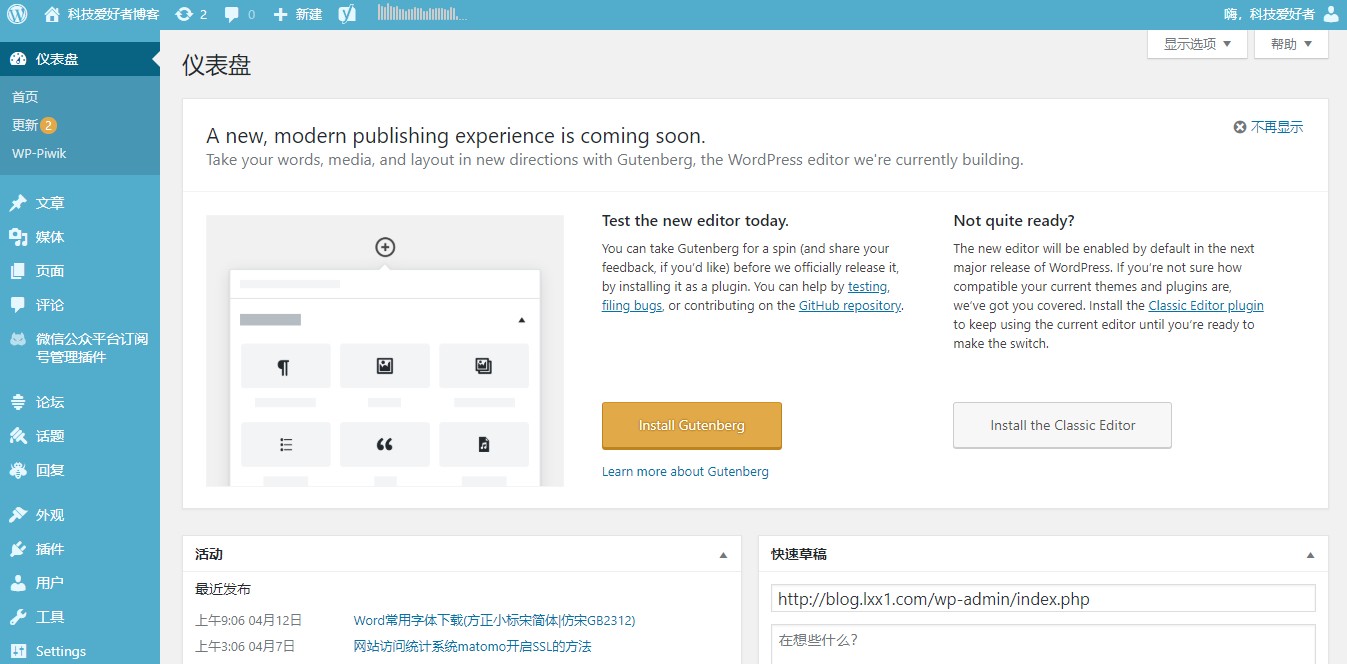Click the plug icon beside 插件
Viewport: 1347px width, 664px height.
(18, 549)
